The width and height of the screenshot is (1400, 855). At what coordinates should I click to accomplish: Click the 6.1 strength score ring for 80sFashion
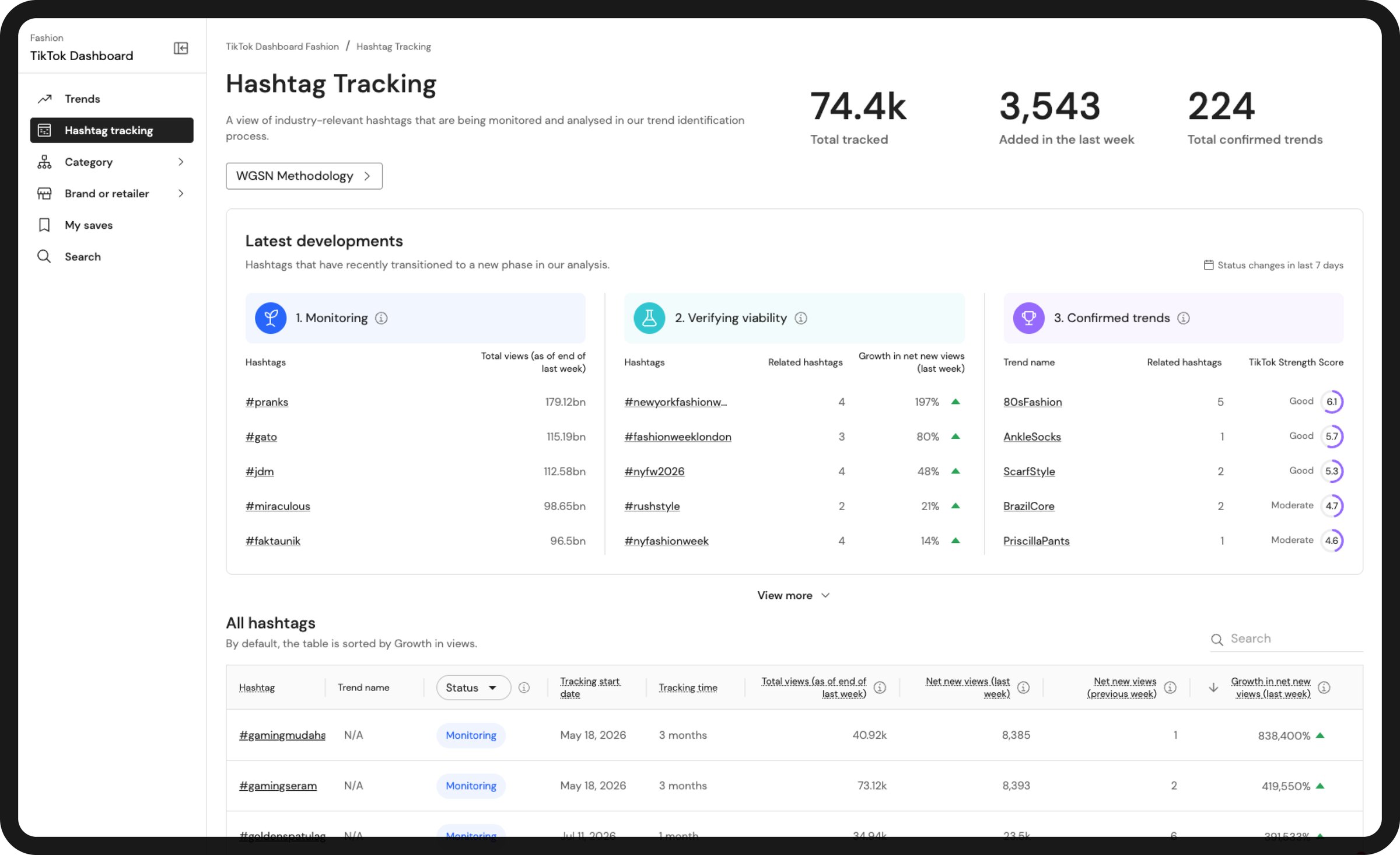pos(1332,402)
